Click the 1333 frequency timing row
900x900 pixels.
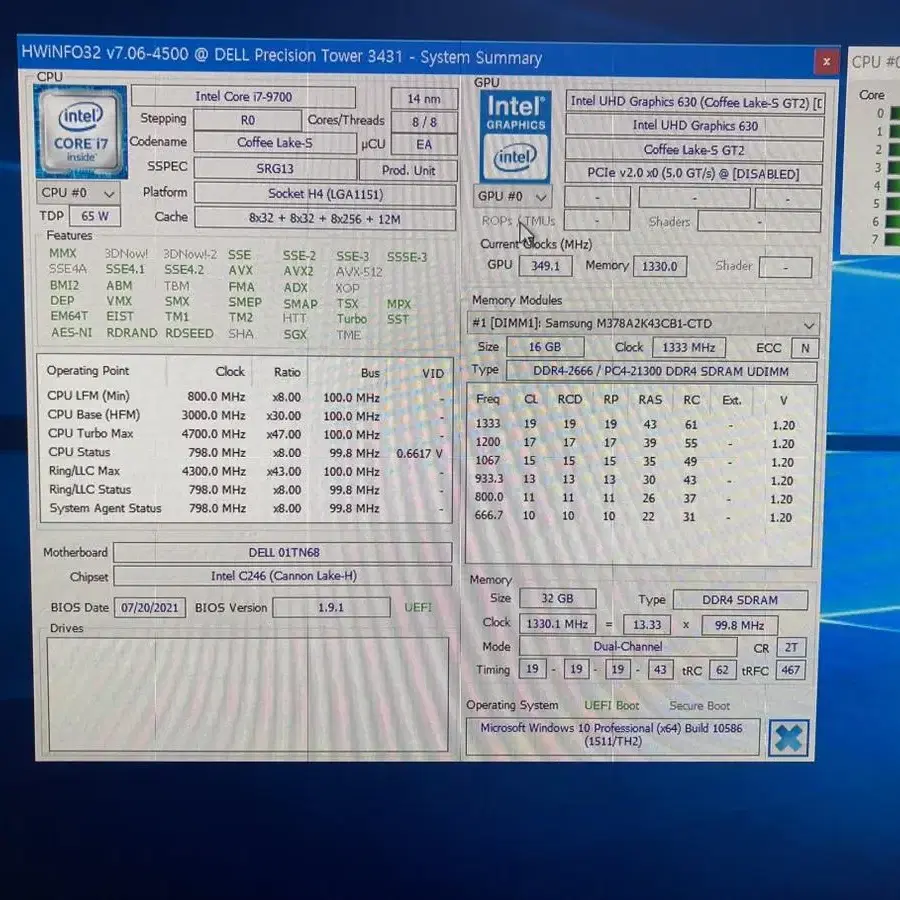637,425
